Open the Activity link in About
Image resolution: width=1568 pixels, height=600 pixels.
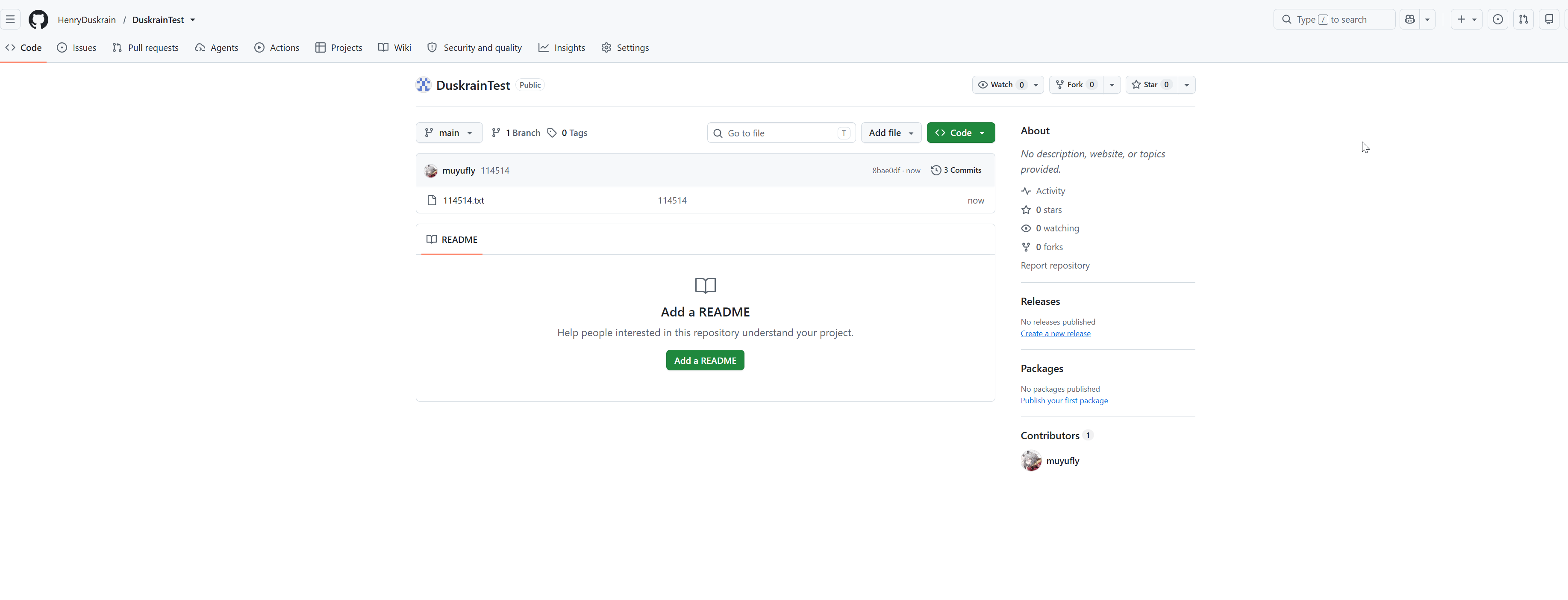pyautogui.click(x=1043, y=191)
